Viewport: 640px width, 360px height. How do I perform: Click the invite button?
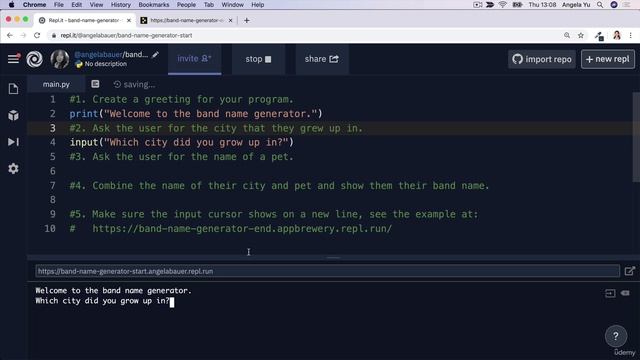(194, 59)
